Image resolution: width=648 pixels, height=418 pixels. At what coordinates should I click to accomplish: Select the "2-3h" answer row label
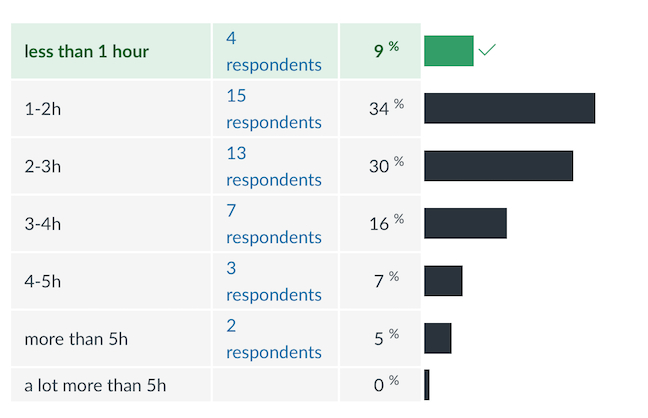tap(43, 166)
